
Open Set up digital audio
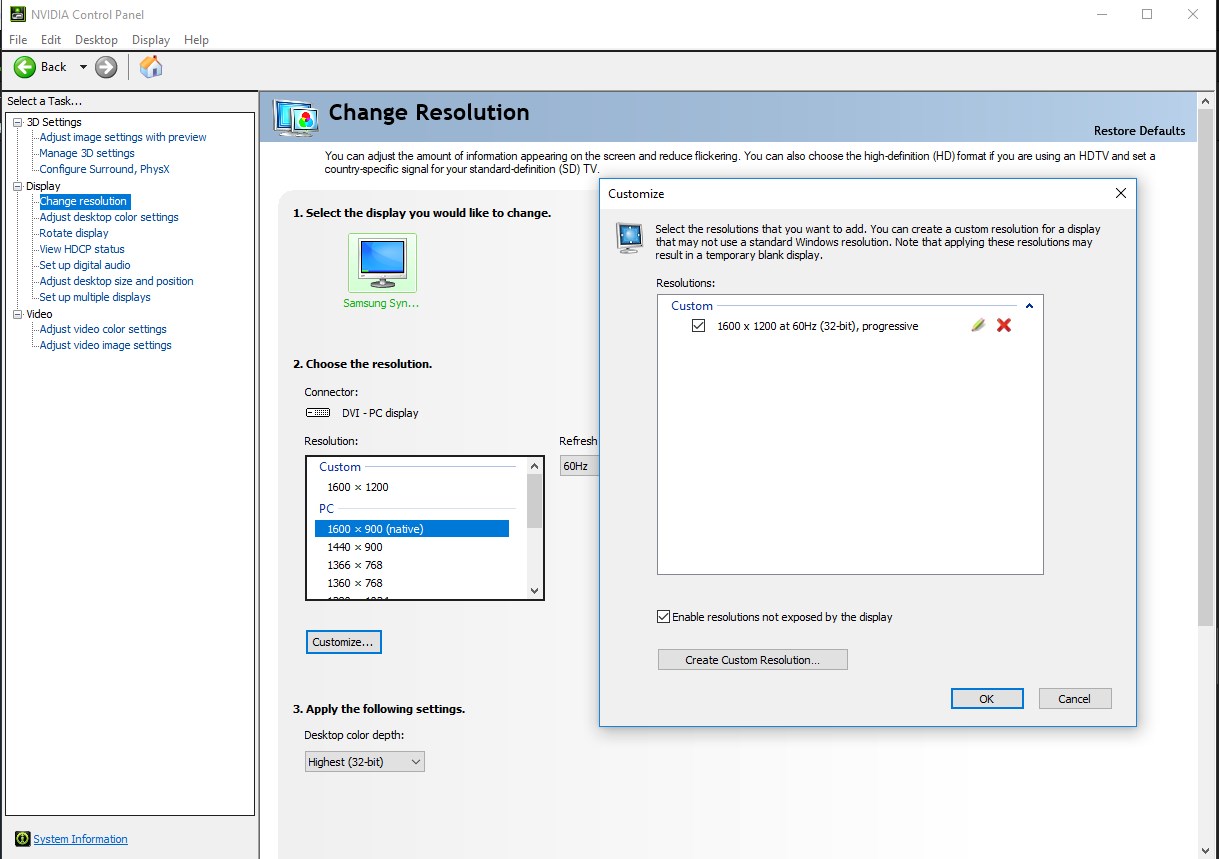85,265
